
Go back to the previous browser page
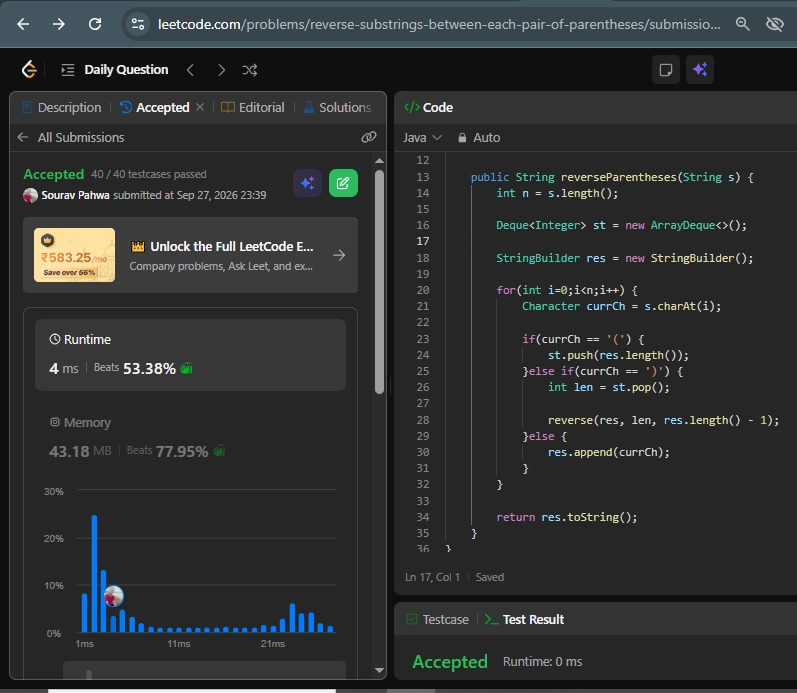click(x=23, y=24)
